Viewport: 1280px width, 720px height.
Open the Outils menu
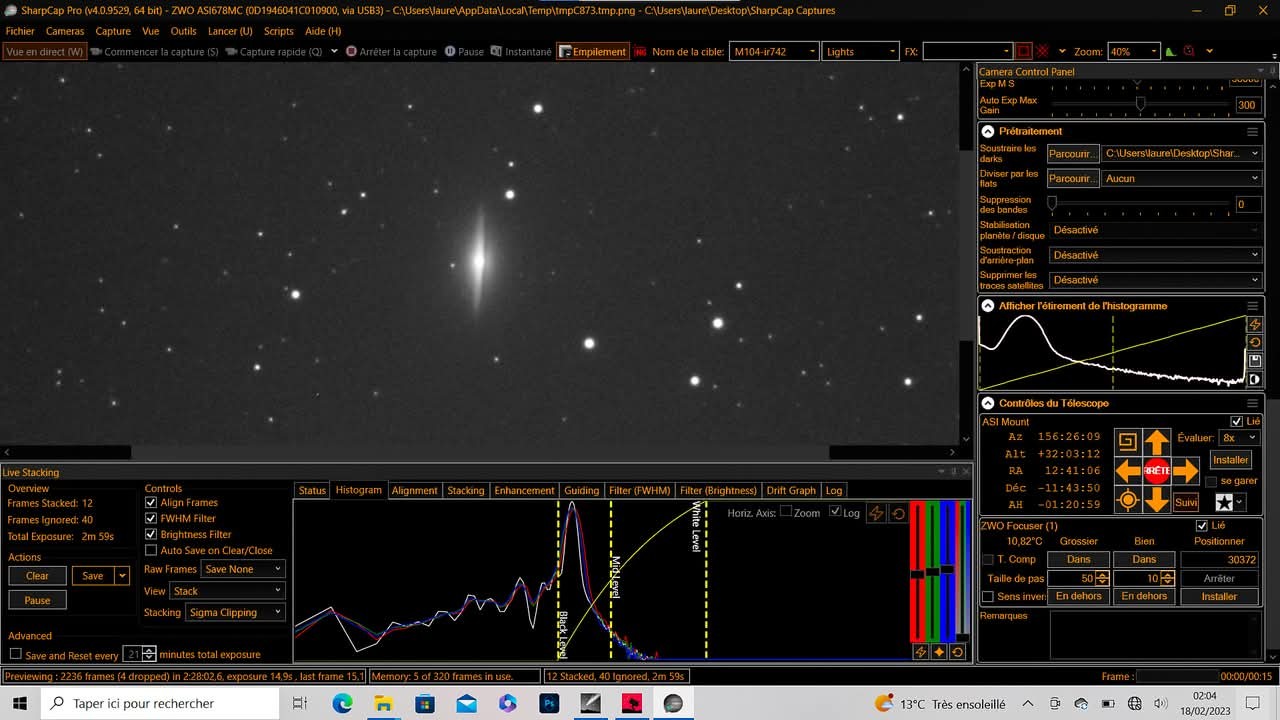[183, 31]
